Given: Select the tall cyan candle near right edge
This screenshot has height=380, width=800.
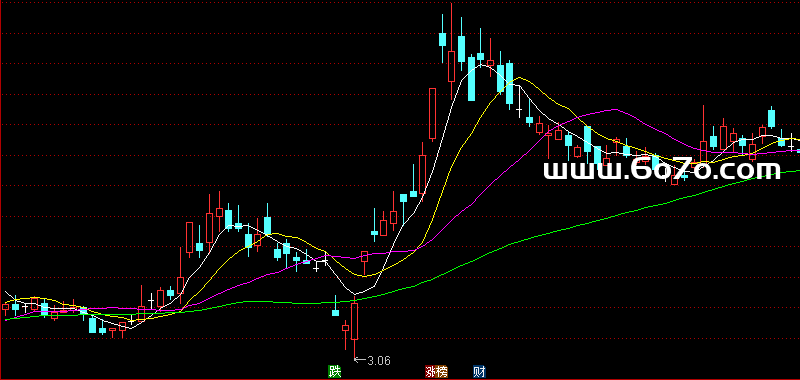Looking at the screenshot, I should point(771,118).
